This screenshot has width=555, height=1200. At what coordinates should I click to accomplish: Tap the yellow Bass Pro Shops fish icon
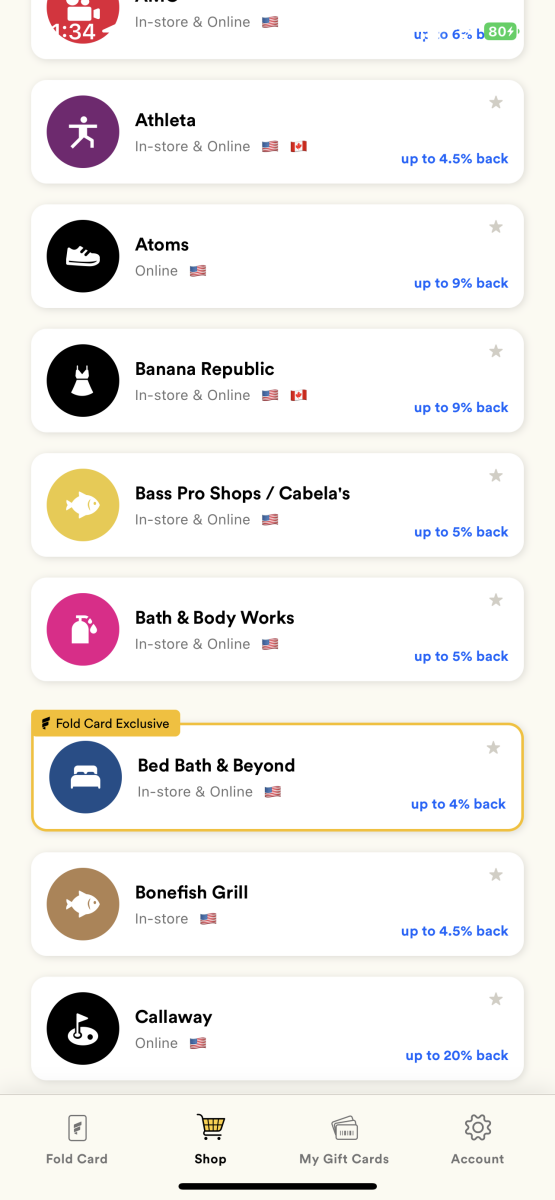[83, 505]
